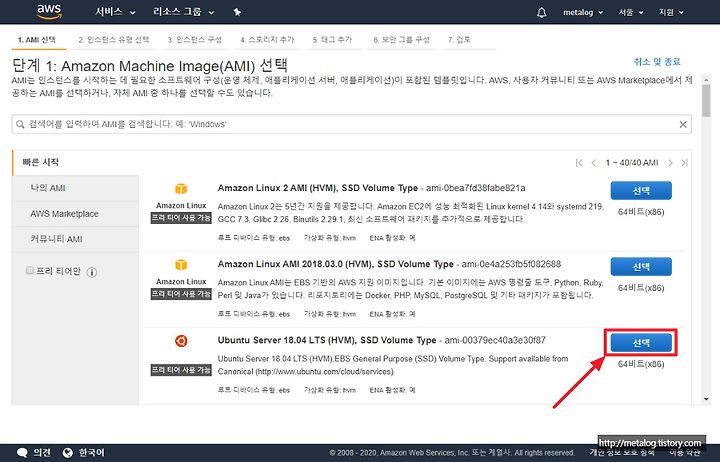Click the 취소 및 종료 link
This screenshot has height=462, width=720.
[x=657, y=62]
